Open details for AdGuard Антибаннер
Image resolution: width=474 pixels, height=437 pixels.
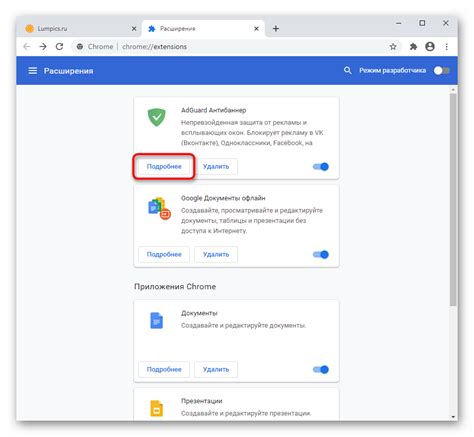click(164, 166)
